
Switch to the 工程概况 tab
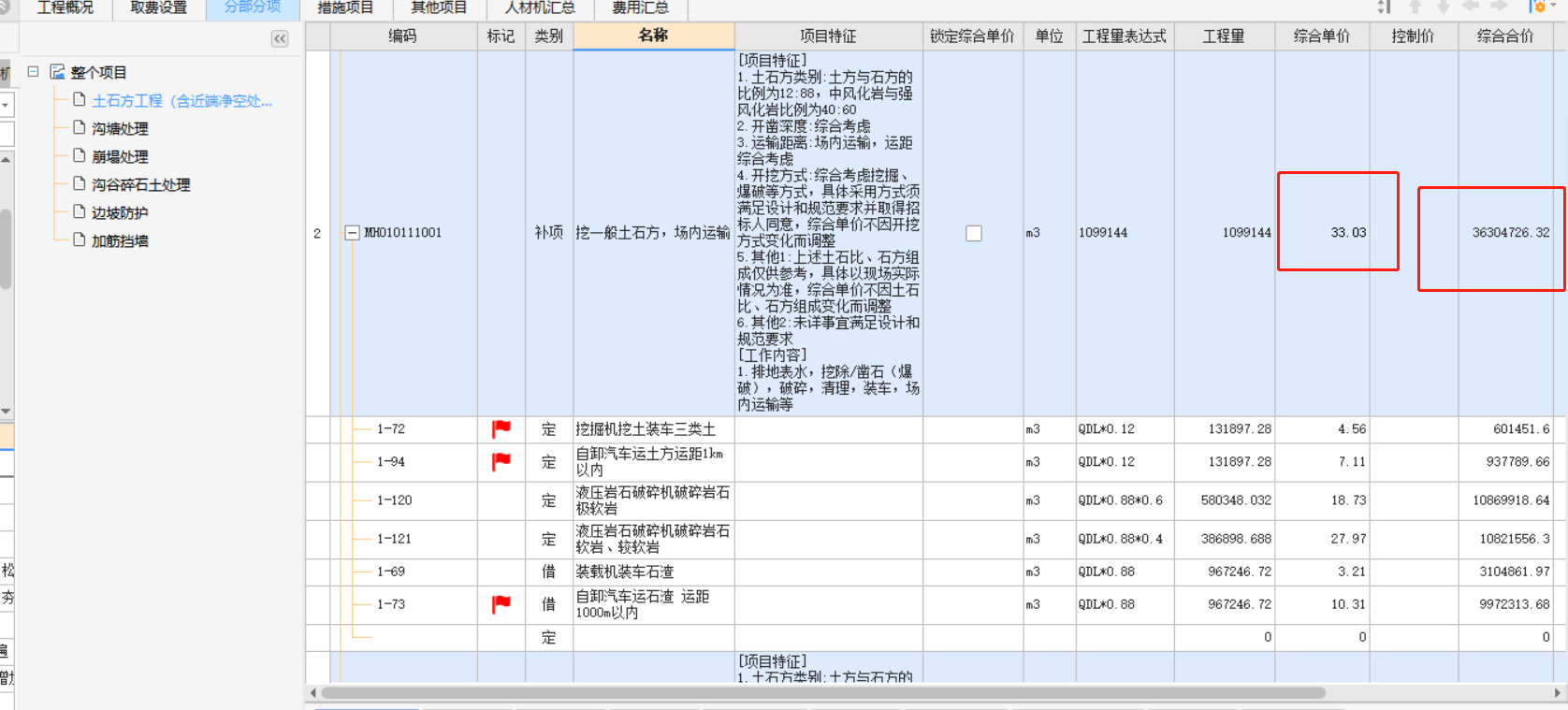click(x=65, y=8)
